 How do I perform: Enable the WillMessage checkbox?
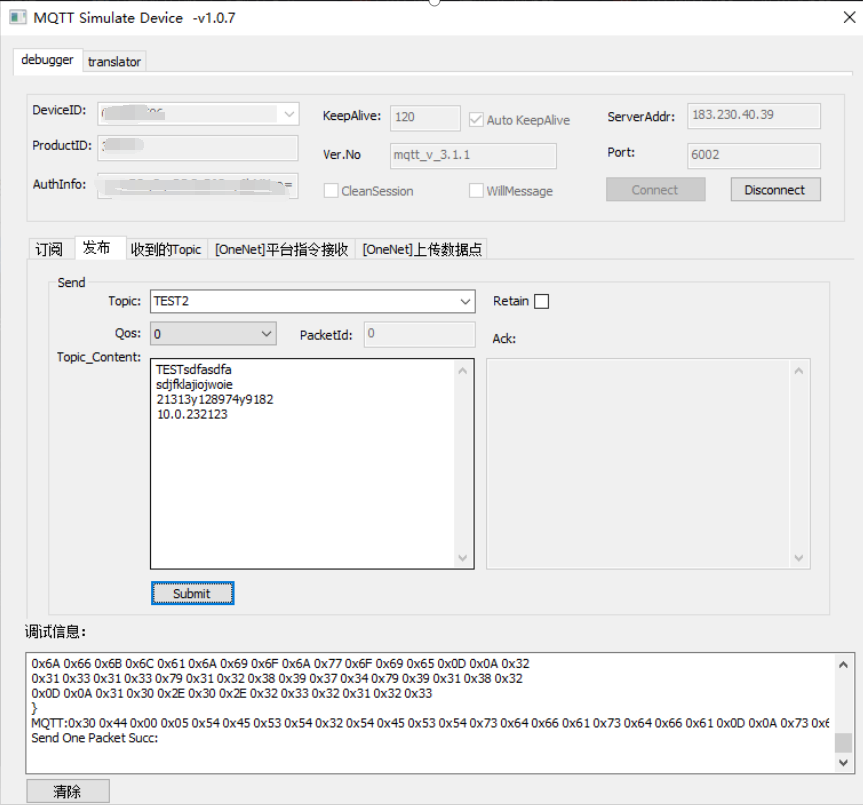coord(476,191)
